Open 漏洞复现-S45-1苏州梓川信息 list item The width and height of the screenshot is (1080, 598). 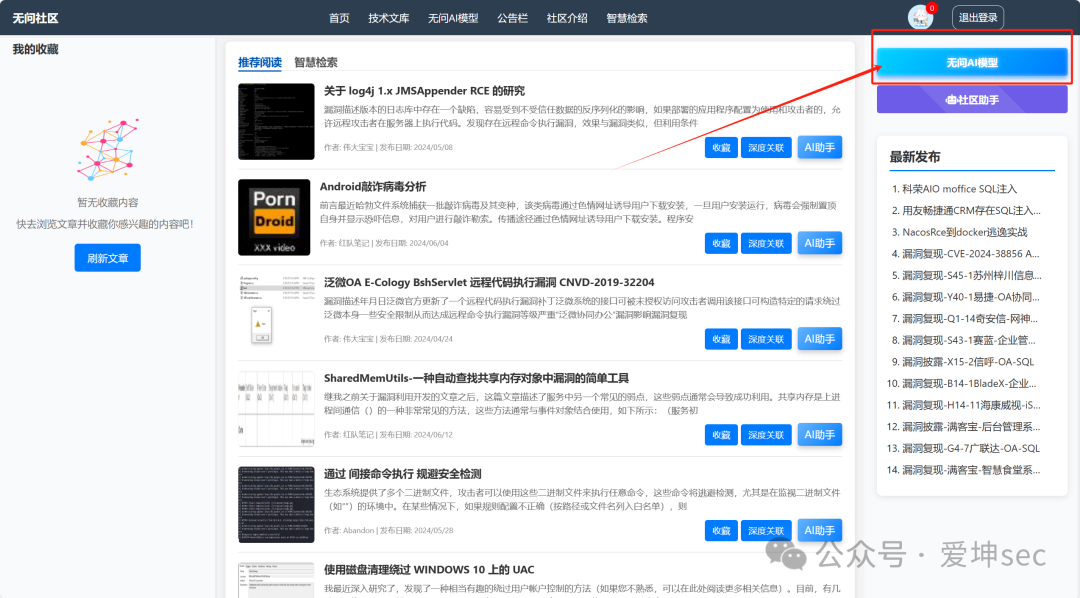(x=972, y=275)
